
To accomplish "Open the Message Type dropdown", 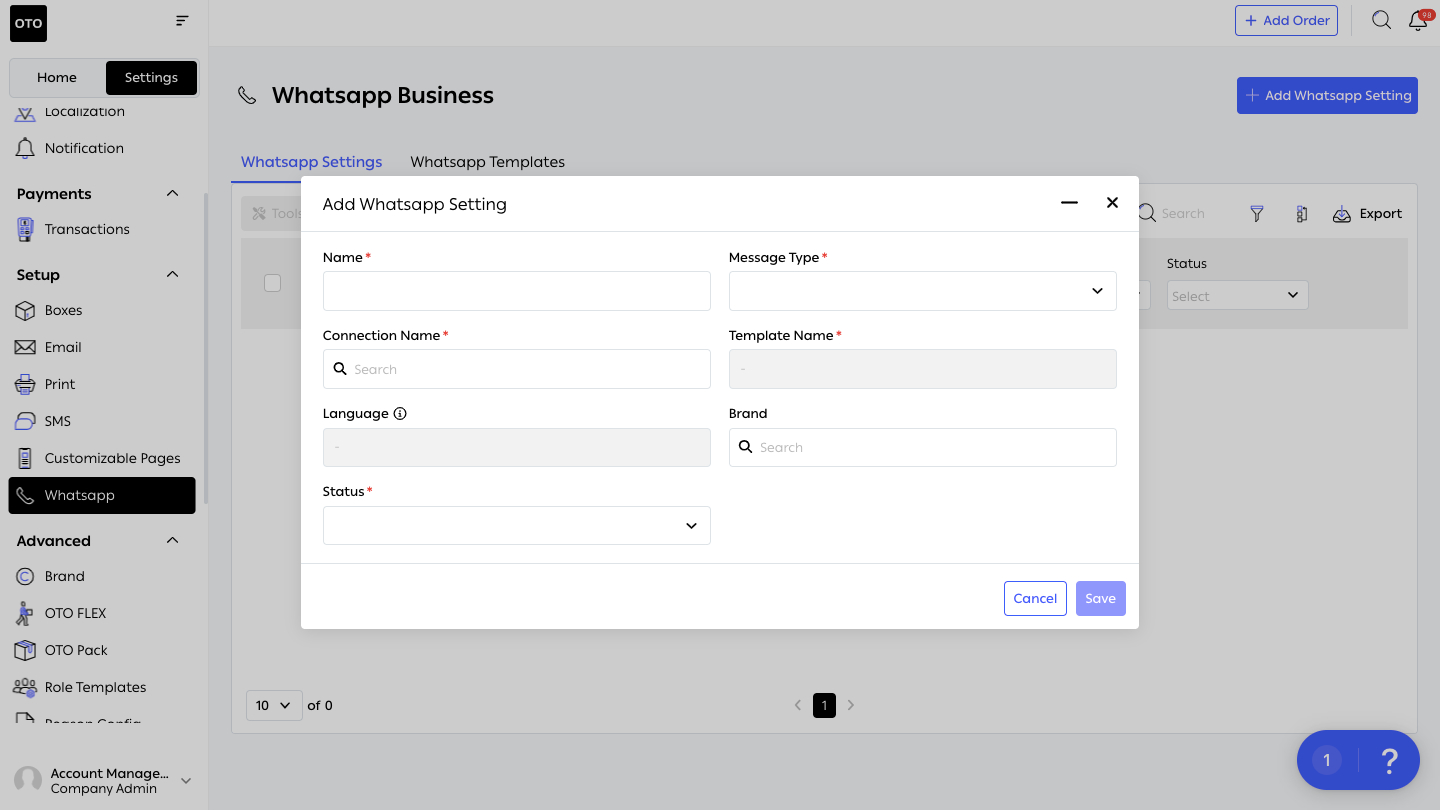I will click(x=922, y=291).
